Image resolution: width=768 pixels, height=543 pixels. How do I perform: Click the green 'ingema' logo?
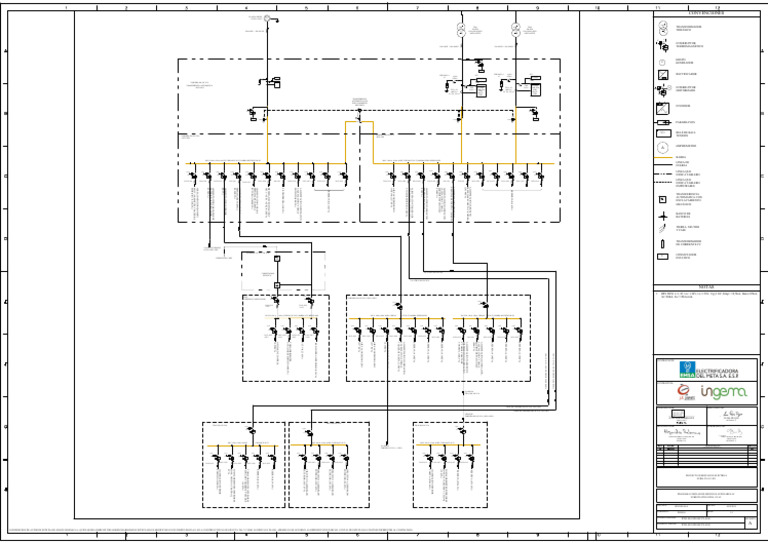[x=723, y=392]
